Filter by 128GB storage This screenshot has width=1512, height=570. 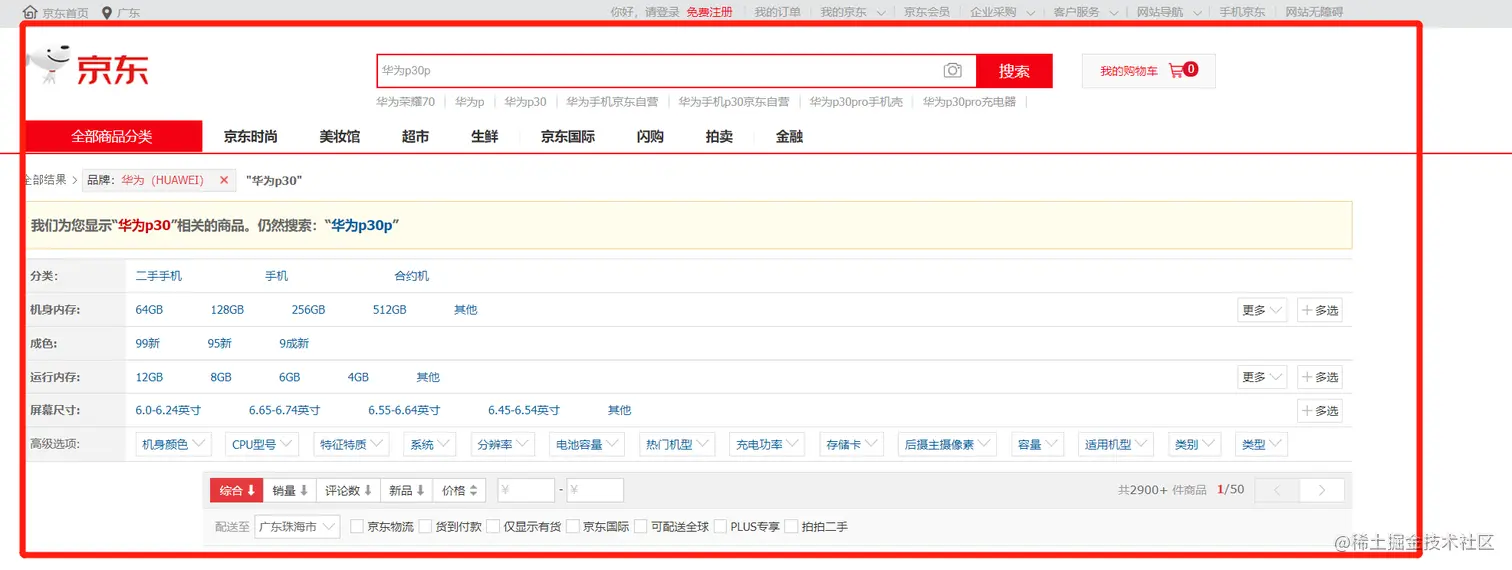tap(227, 310)
